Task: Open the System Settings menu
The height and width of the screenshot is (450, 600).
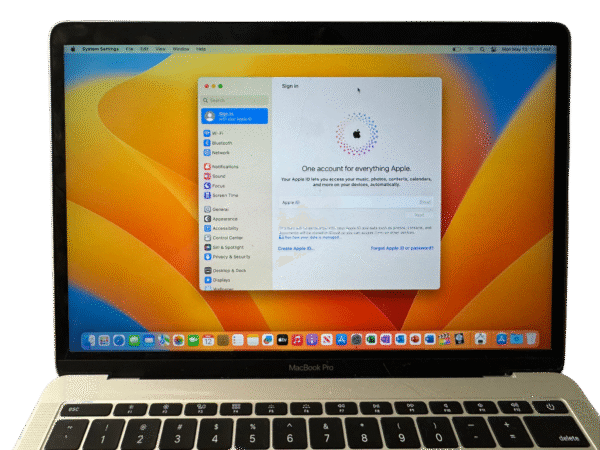Action: (x=101, y=49)
